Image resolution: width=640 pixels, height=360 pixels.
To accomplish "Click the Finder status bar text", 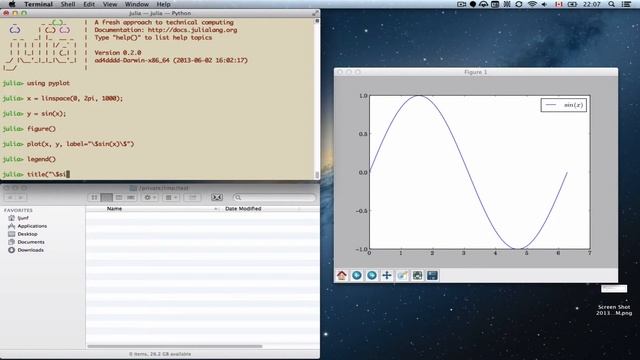I will click(160, 354).
